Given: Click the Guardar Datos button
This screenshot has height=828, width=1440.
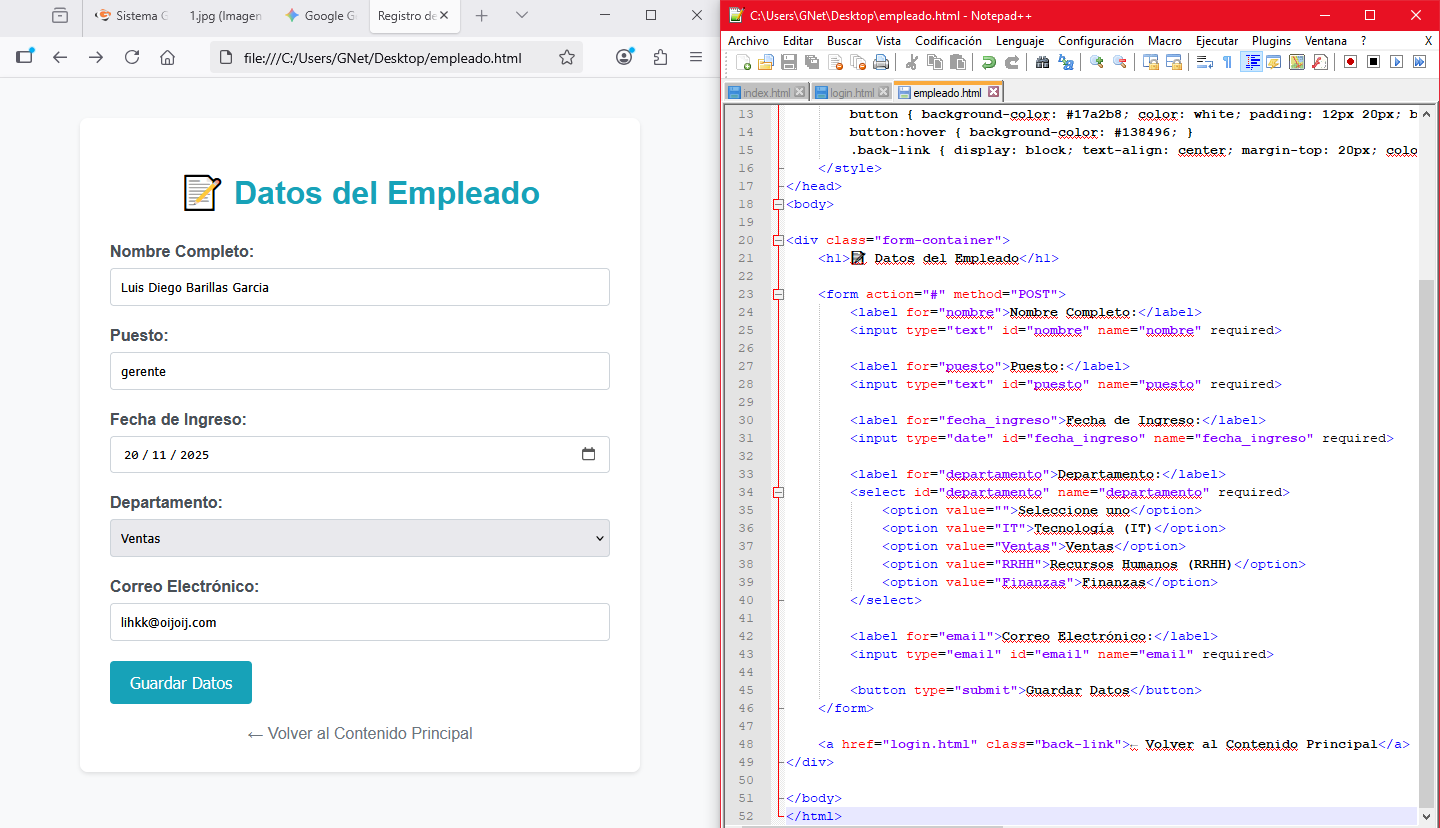Looking at the screenshot, I should pyautogui.click(x=181, y=683).
